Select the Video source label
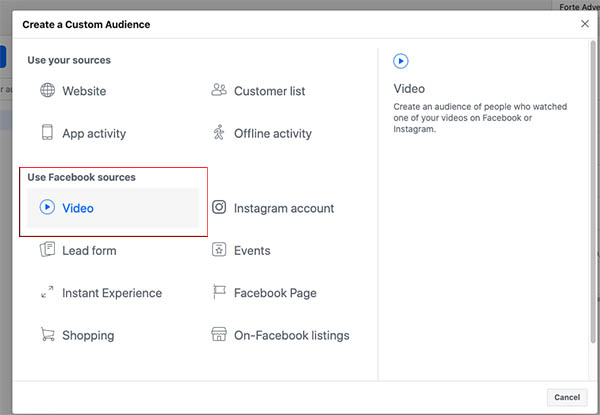Image resolution: width=600 pixels, height=415 pixels. pyautogui.click(x=78, y=208)
